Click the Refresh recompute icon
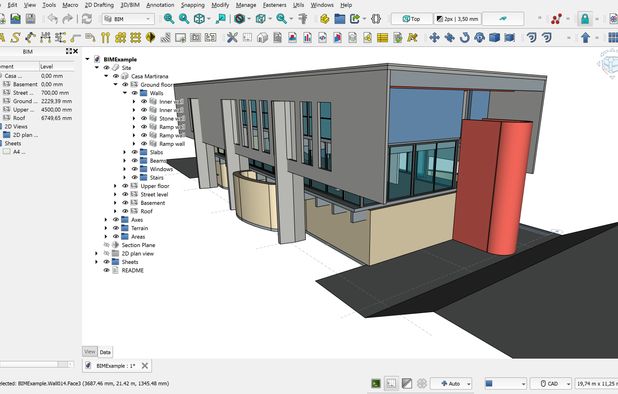 click(87, 19)
